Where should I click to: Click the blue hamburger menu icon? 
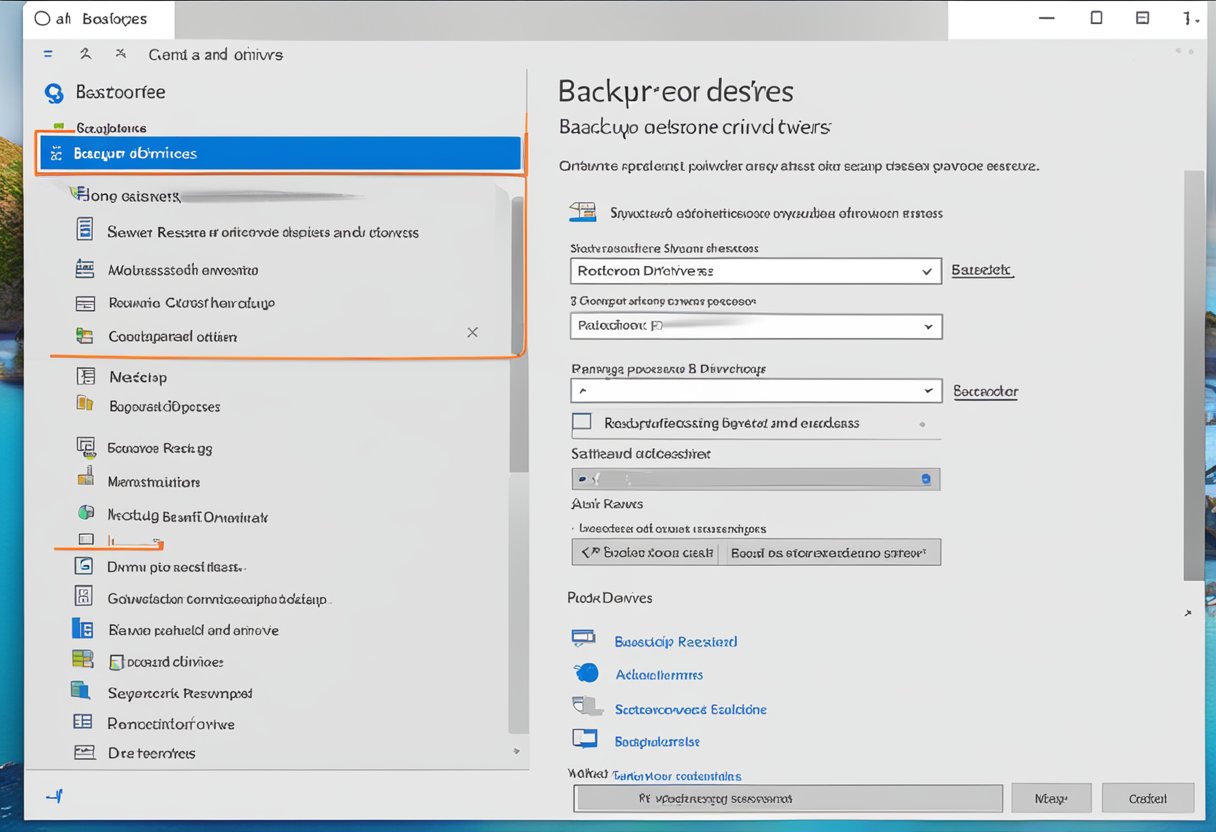[48, 54]
